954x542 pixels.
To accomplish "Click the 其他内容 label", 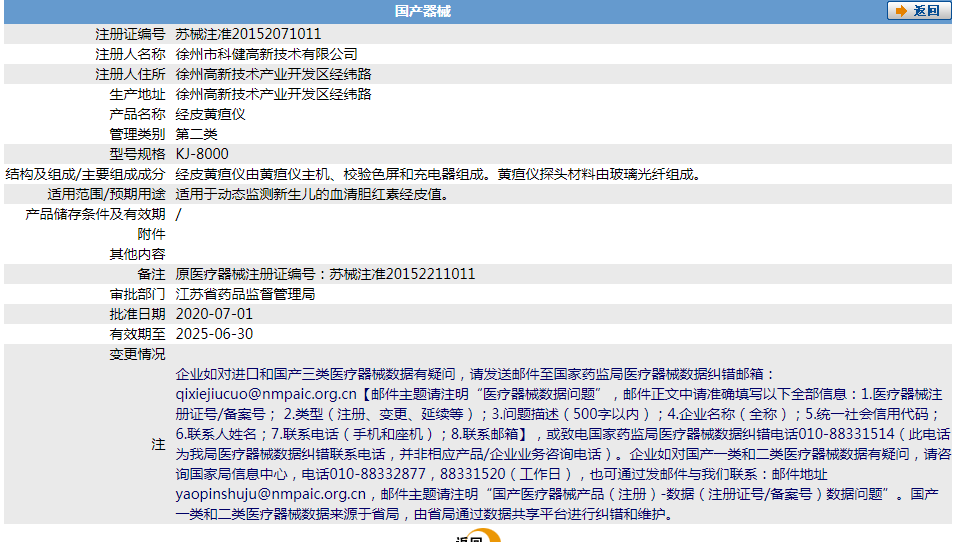I will 138,254.
